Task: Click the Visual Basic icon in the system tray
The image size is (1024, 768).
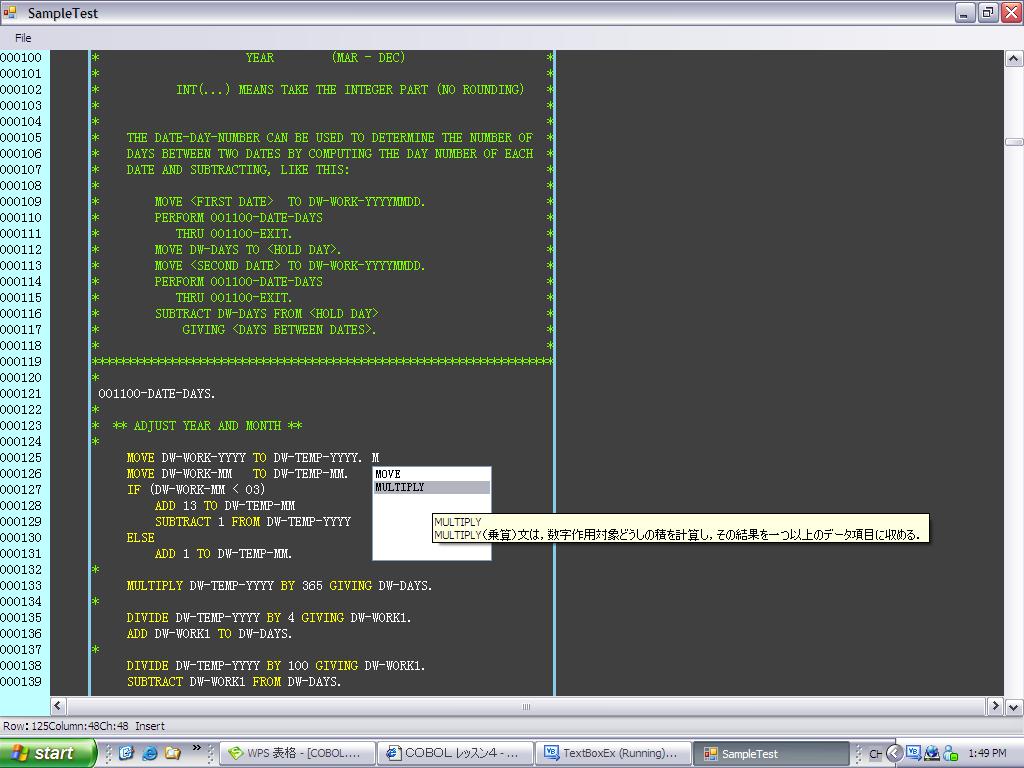Action: [914, 752]
